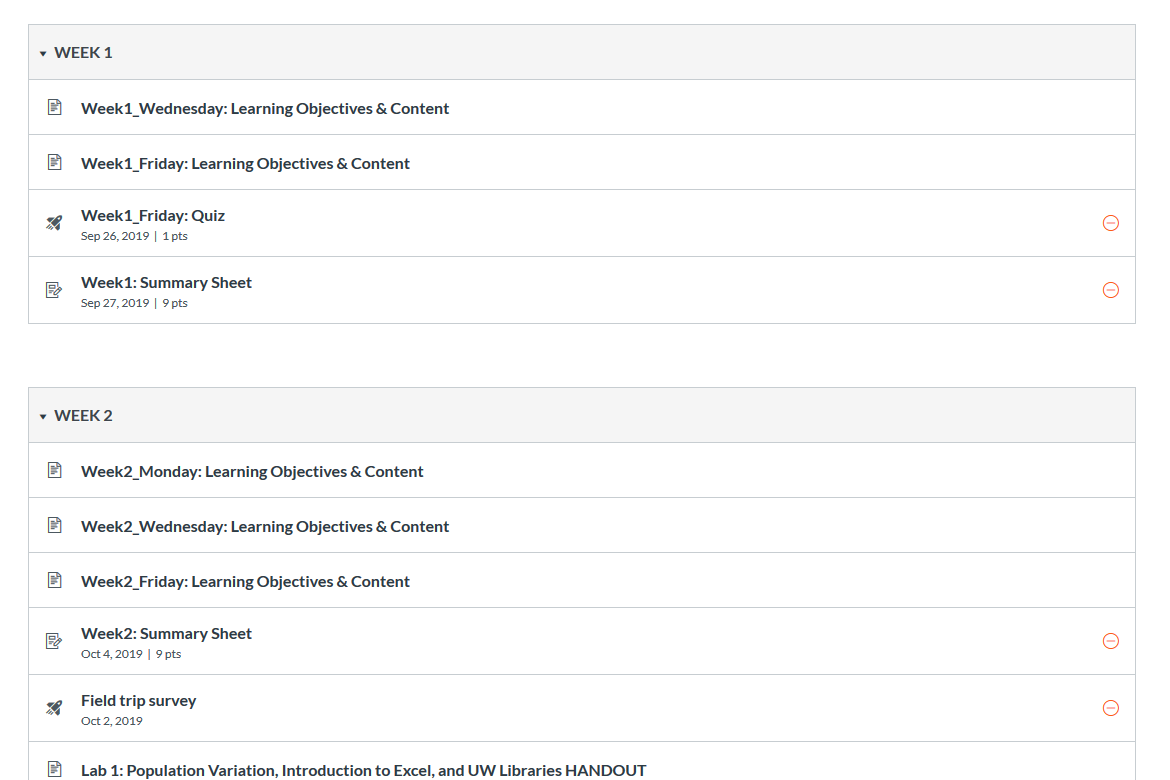
Task: Click rocket quiz icon beside Field trip survey
Action: (x=54, y=708)
